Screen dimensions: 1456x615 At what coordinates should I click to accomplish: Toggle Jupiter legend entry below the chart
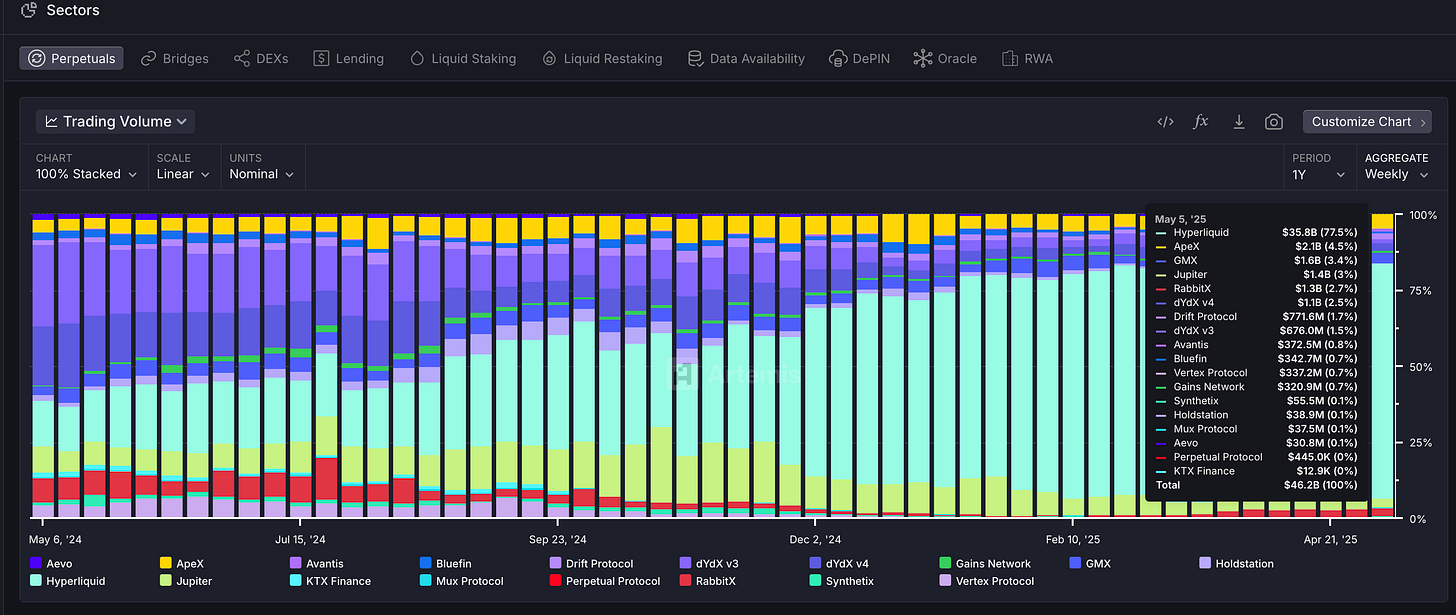tap(187, 581)
